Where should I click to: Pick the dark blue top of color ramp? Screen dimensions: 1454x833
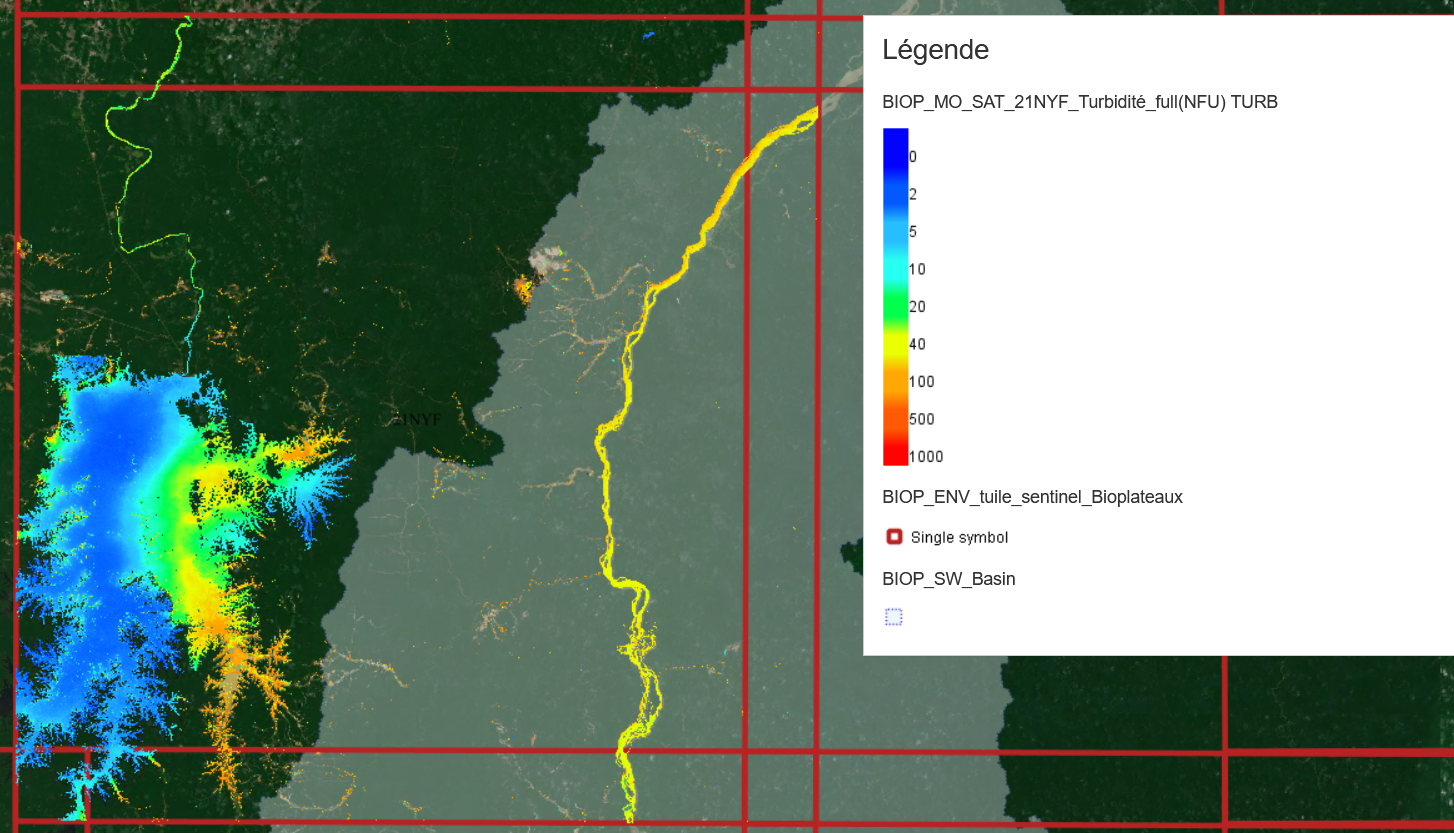click(895, 140)
